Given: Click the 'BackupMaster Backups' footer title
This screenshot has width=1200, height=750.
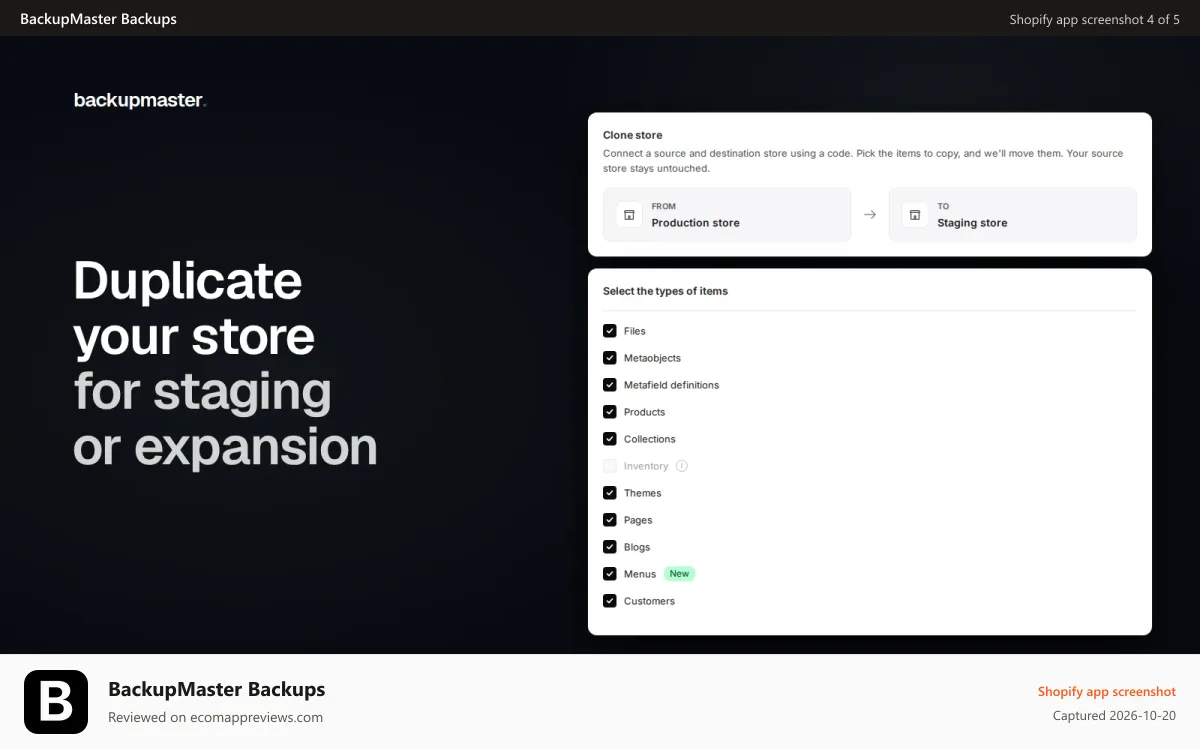Looking at the screenshot, I should (x=216, y=689).
